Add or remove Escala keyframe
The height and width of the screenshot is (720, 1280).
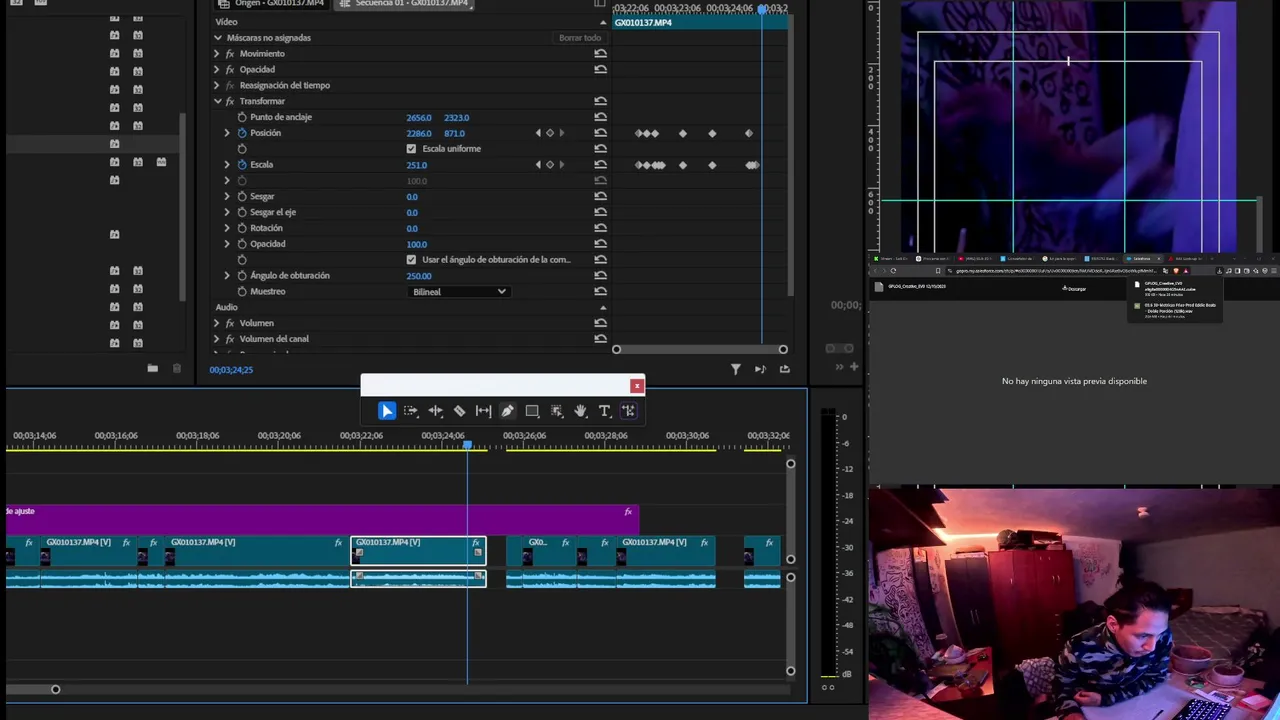(x=549, y=165)
